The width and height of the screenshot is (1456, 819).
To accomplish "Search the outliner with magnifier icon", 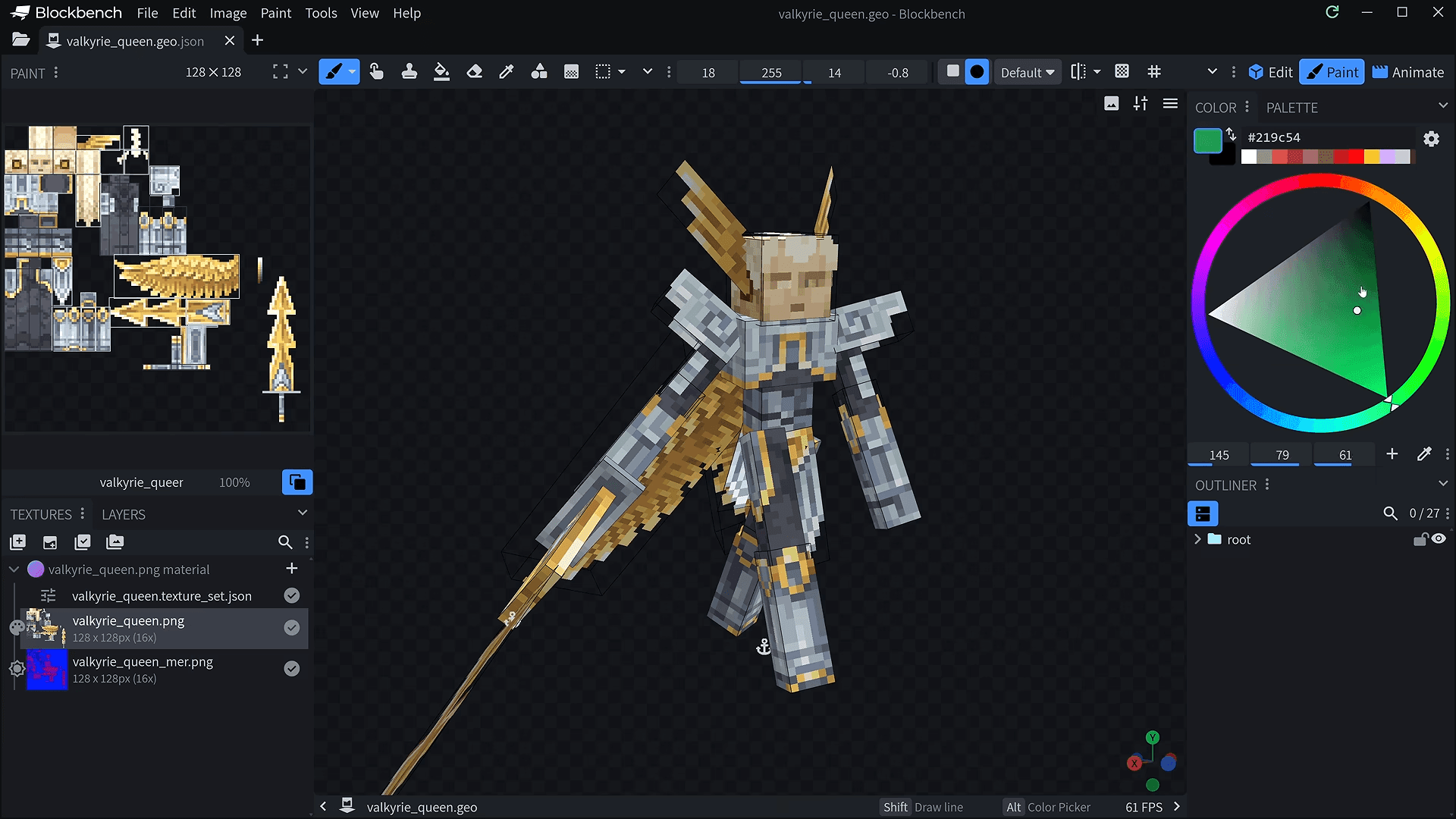I will click(1390, 513).
